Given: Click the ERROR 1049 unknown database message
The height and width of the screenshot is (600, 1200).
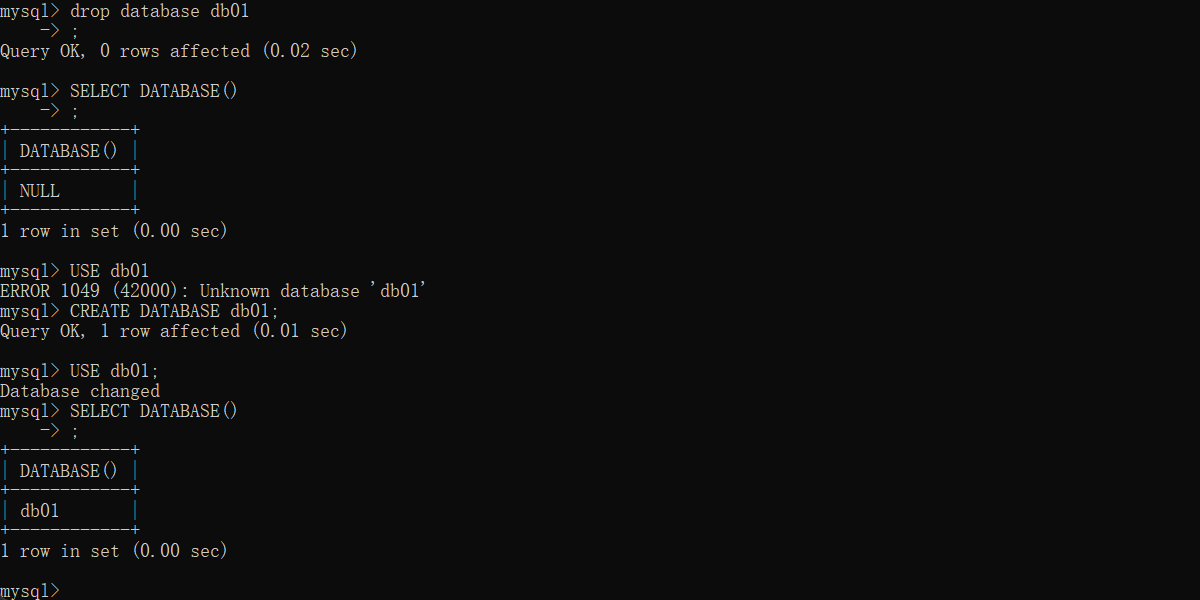Looking at the screenshot, I should [x=214, y=291].
